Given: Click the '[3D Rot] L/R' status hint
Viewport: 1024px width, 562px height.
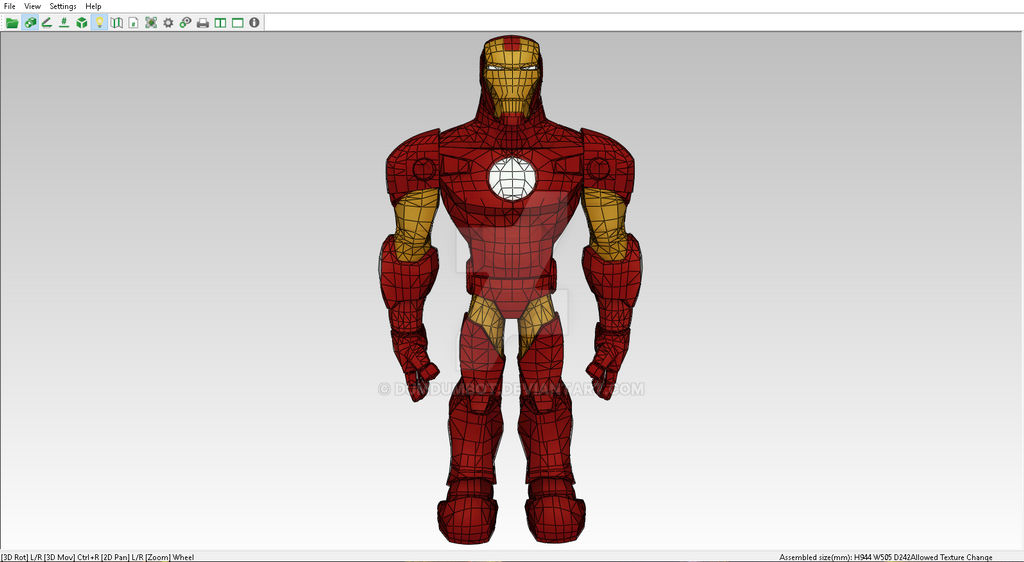Looking at the screenshot, I should [x=20, y=557].
